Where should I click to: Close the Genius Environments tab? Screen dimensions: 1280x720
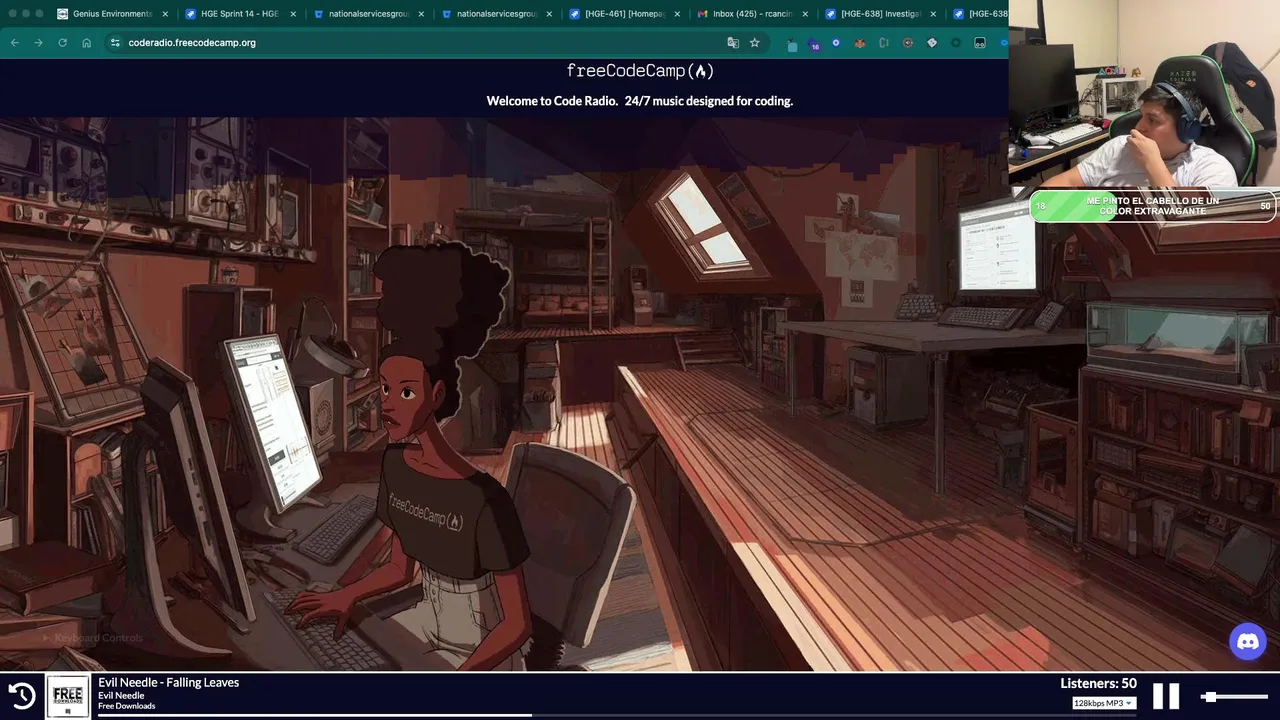pyautogui.click(x=165, y=14)
